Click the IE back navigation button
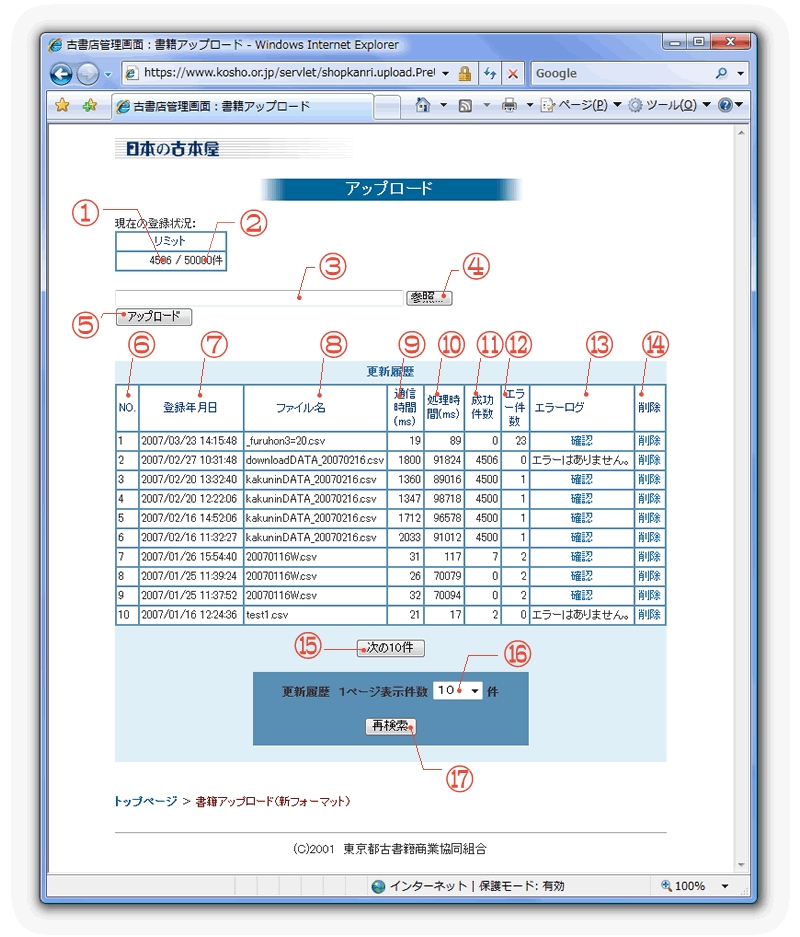Image resolution: width=800 pixels, height=937 pixels. click(62, 74)
